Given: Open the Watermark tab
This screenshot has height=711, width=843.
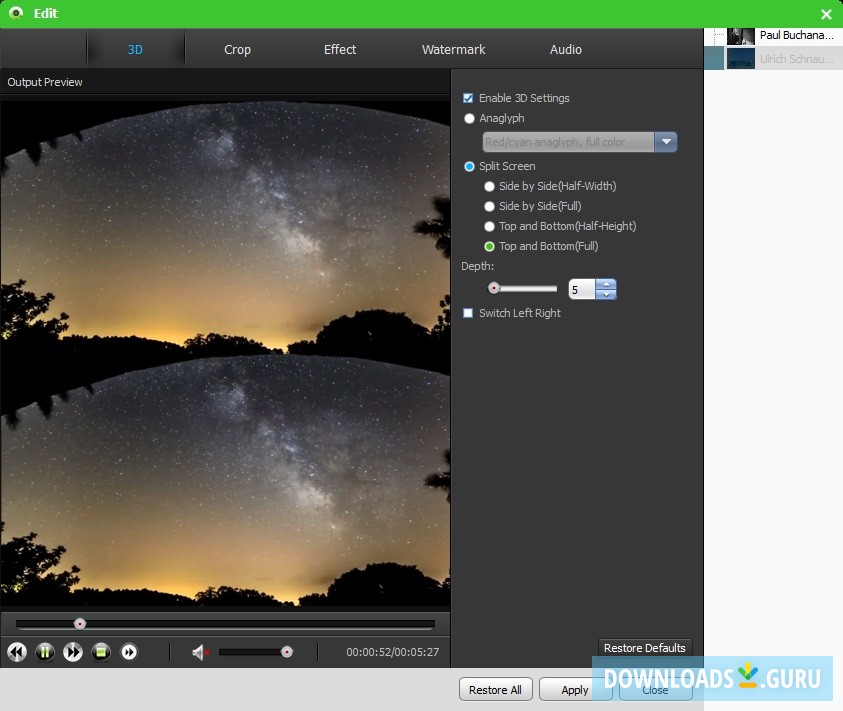Looking at the screenshot, I should click(x=453, y=49).
